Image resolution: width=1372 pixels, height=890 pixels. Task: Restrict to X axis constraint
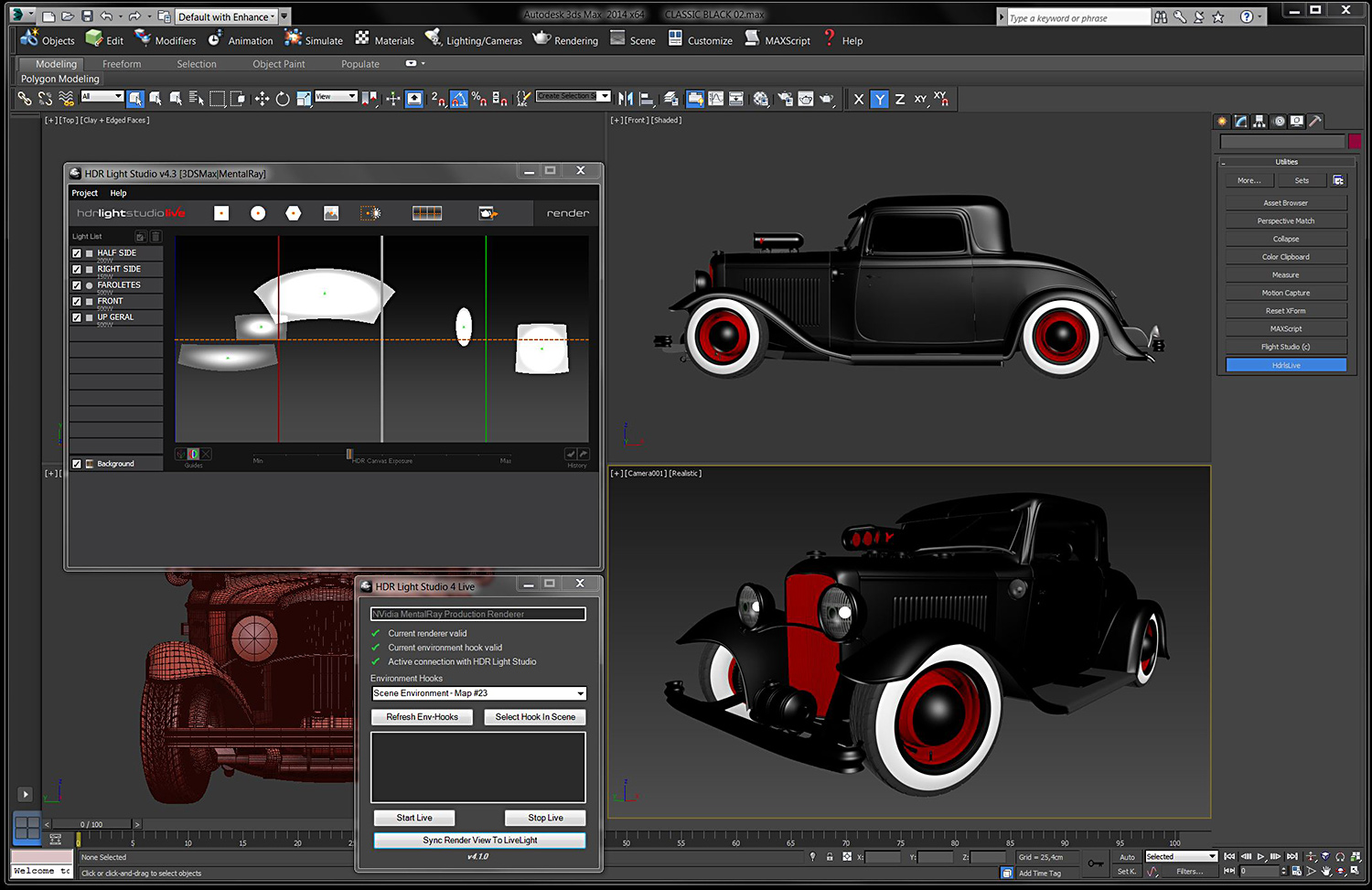click(858, 99)
